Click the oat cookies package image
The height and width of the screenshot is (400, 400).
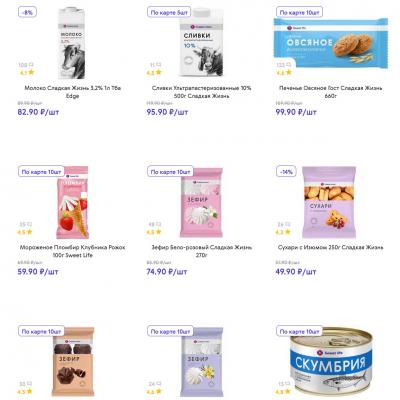(331, 43)
